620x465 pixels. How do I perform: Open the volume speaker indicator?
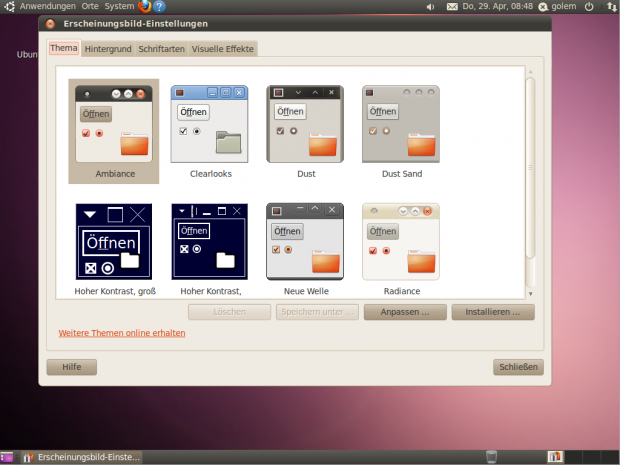point(431,7)
